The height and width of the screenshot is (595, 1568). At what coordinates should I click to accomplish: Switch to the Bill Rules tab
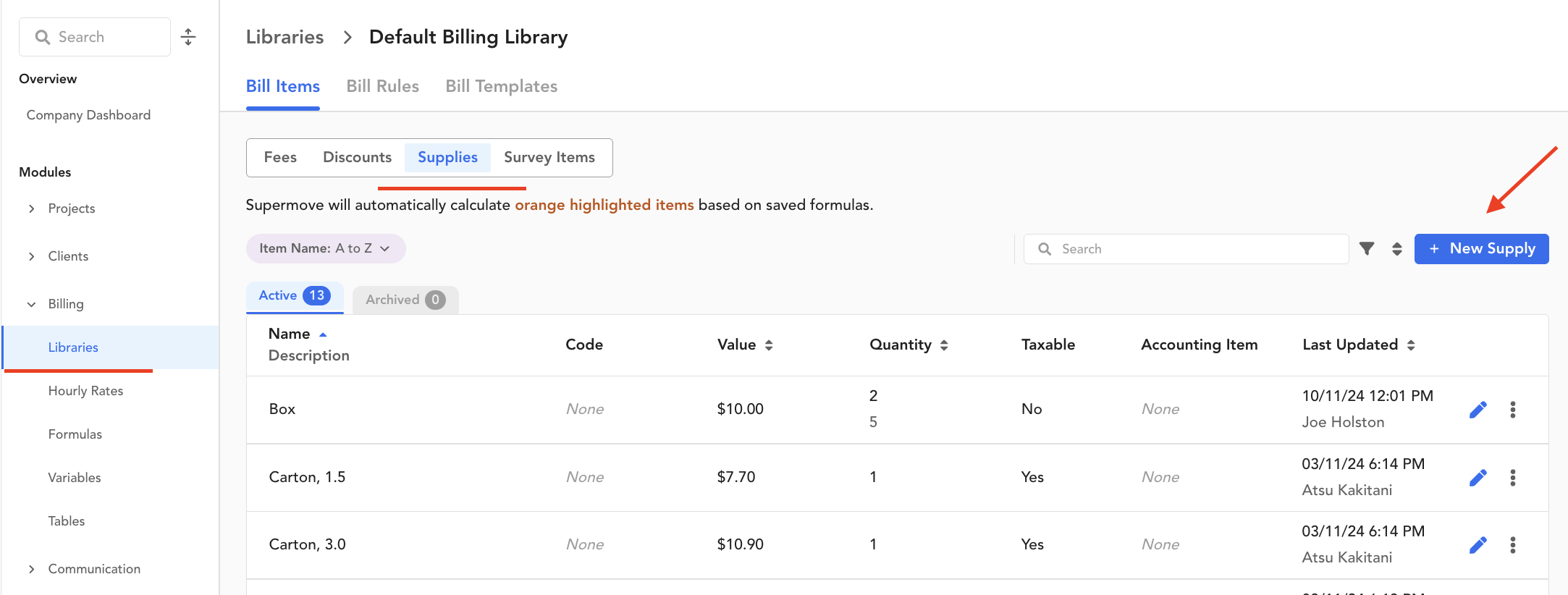pos(383,86)
